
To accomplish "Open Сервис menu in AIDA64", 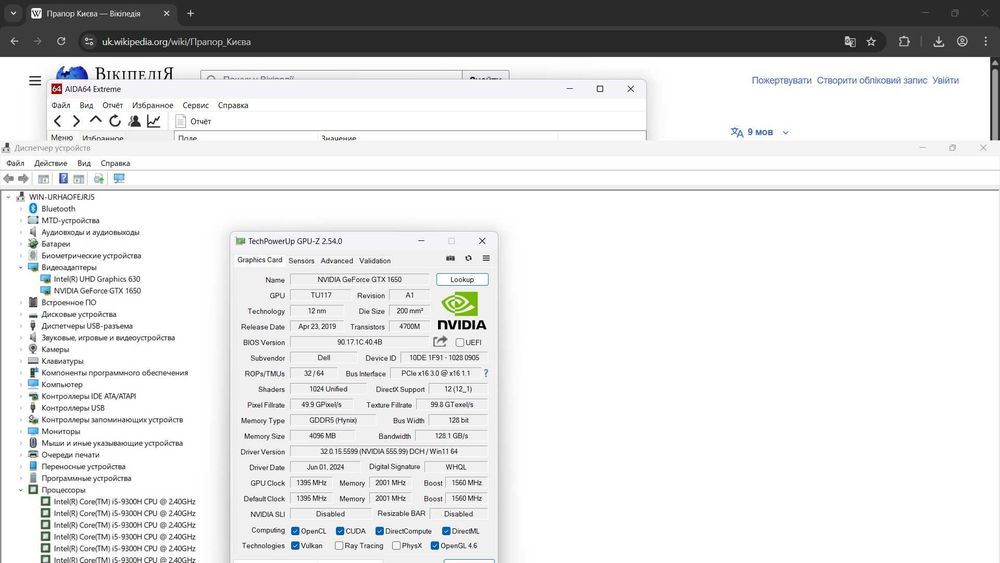I will click(x=195, y=105).
